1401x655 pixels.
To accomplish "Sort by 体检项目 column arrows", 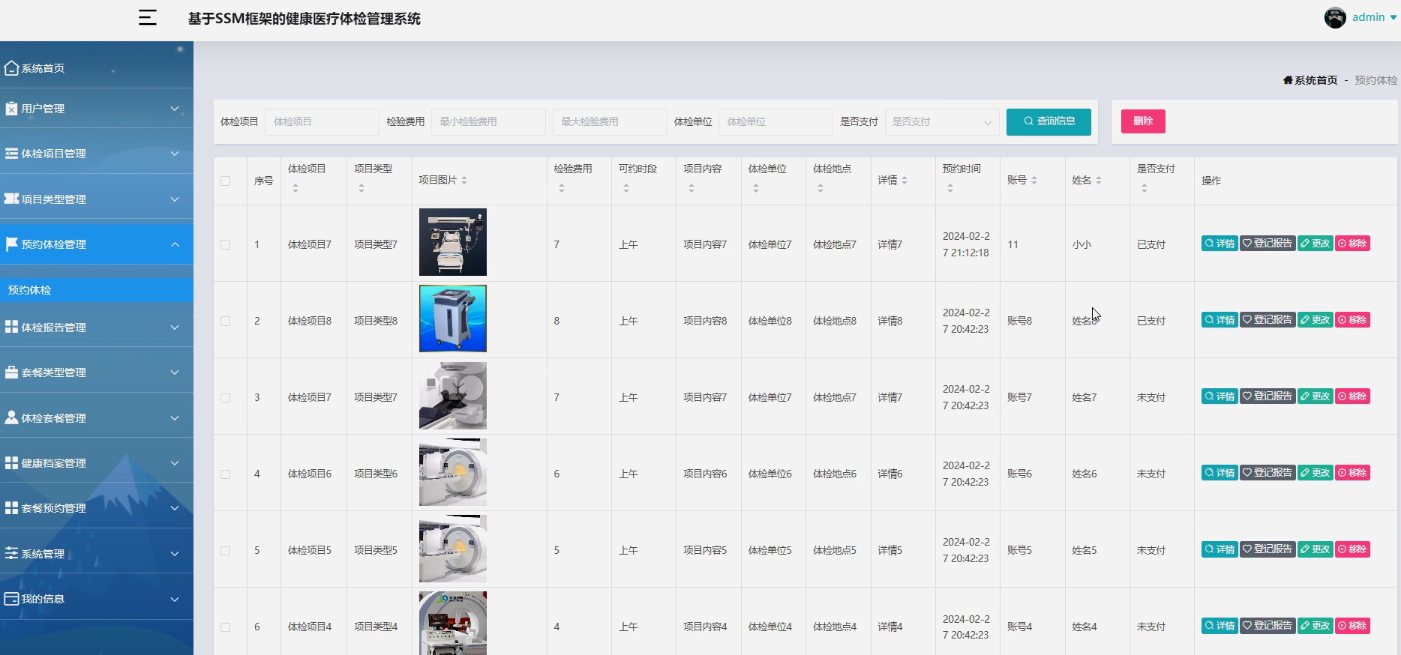I will point(295,189).
